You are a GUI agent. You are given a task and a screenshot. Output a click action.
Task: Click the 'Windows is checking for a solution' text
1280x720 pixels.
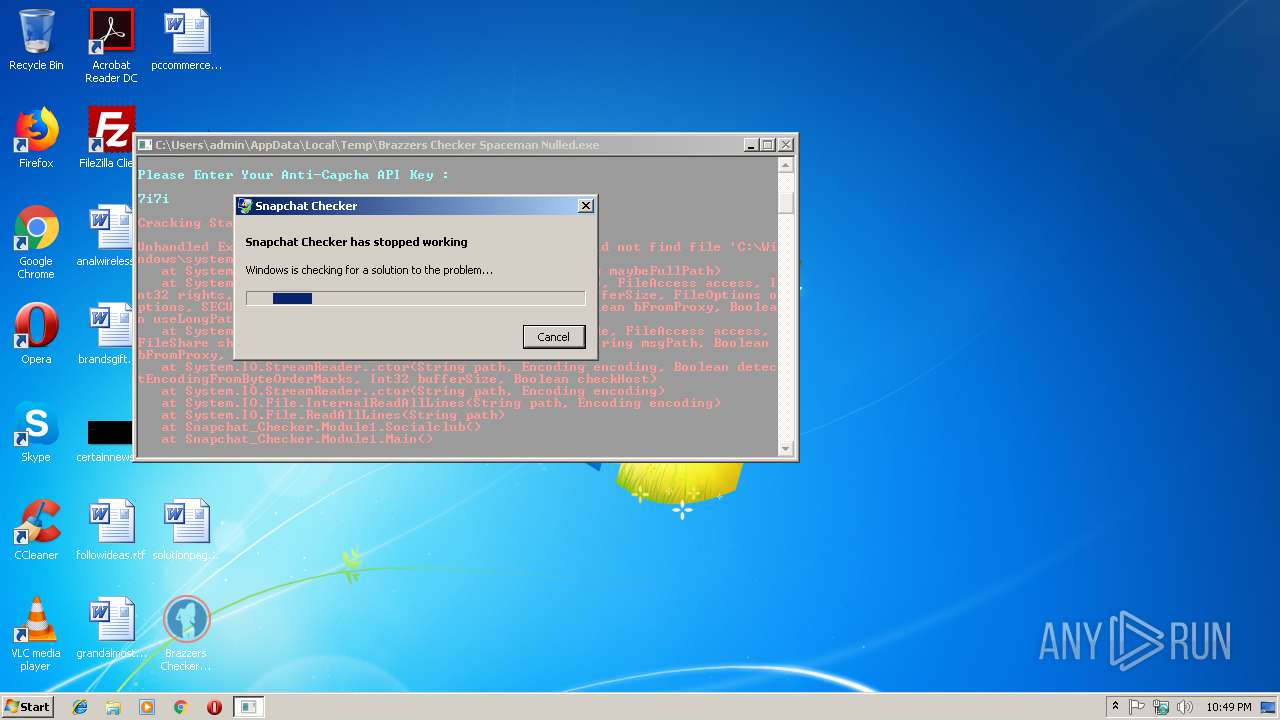pyautogui.click(x=369, y=270)
